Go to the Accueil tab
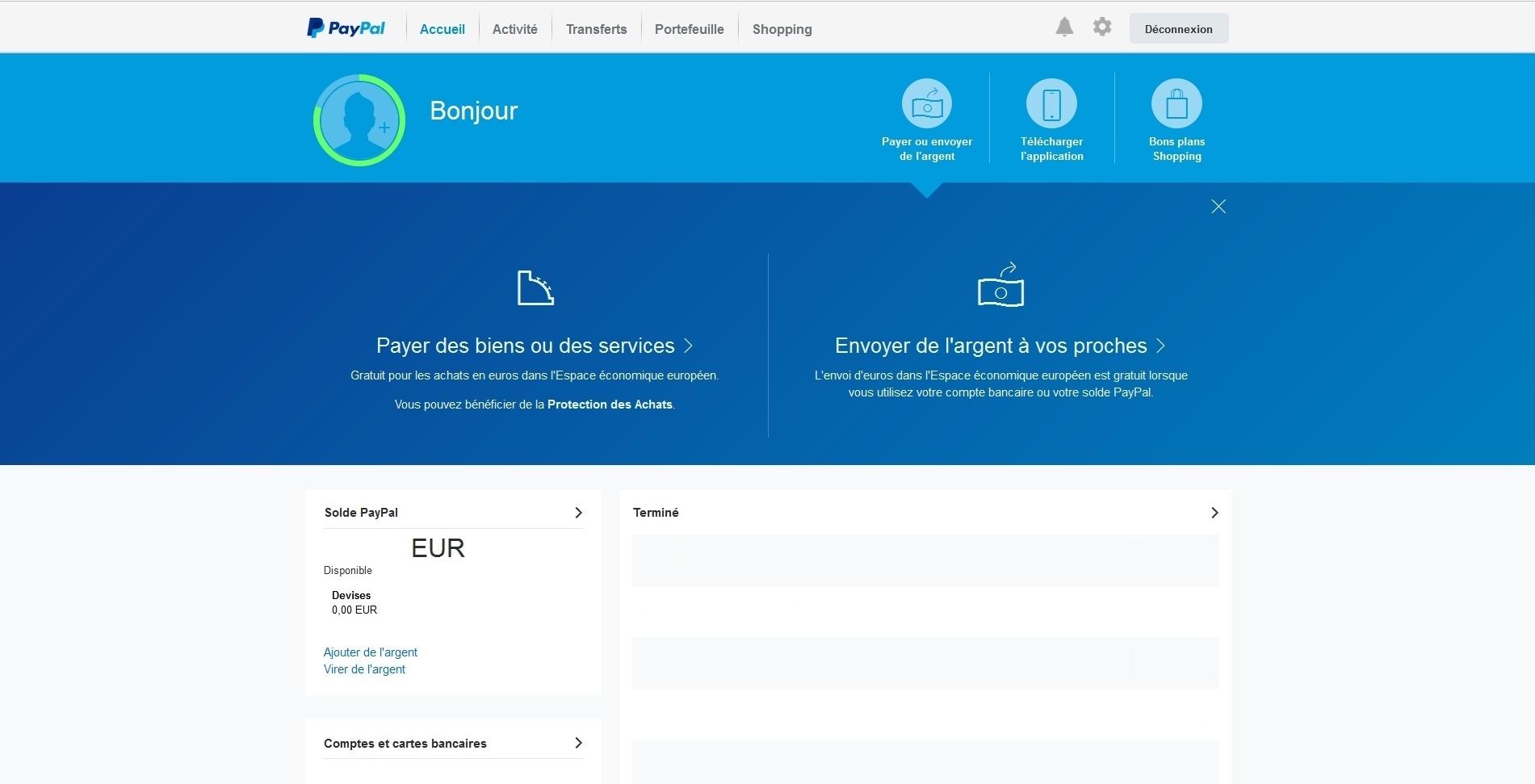The image size is (1535, 784). point(442,29)
